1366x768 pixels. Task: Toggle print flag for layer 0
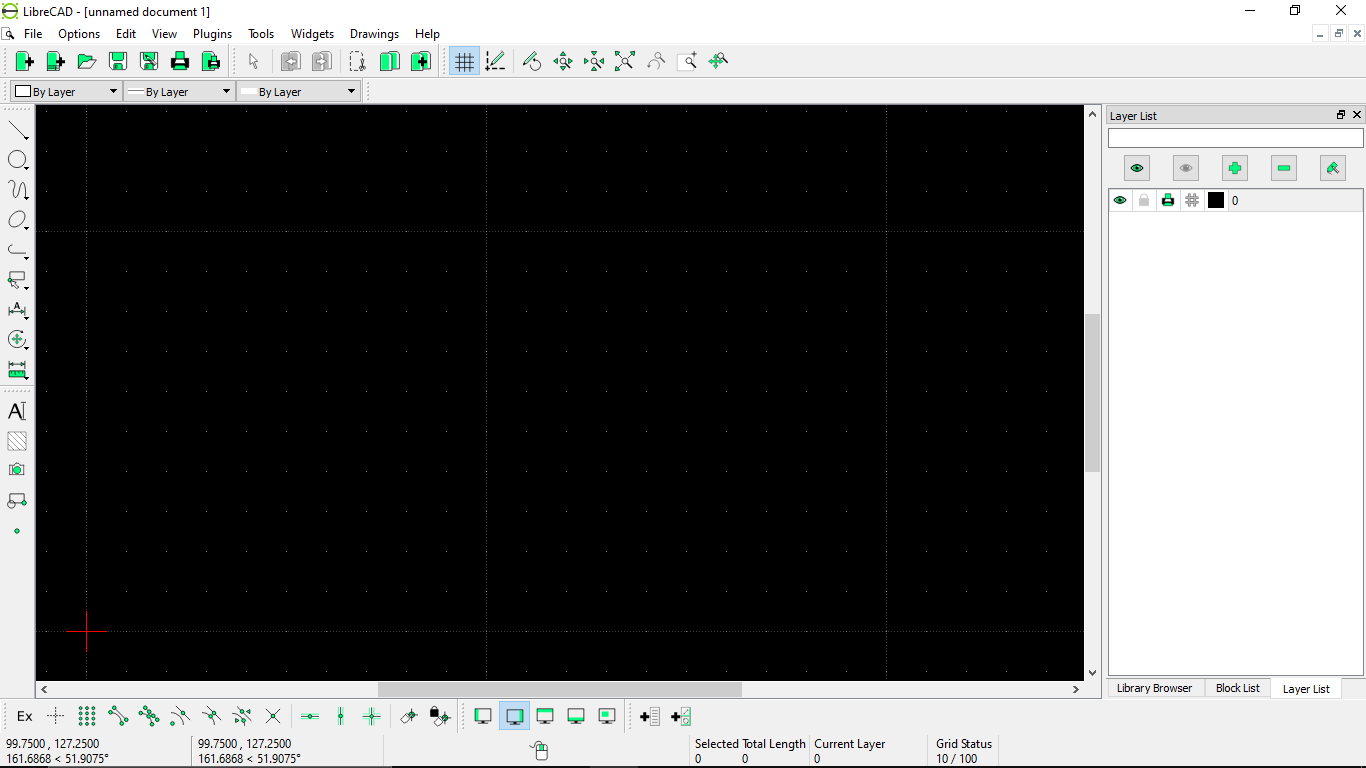pos(1168,200)
